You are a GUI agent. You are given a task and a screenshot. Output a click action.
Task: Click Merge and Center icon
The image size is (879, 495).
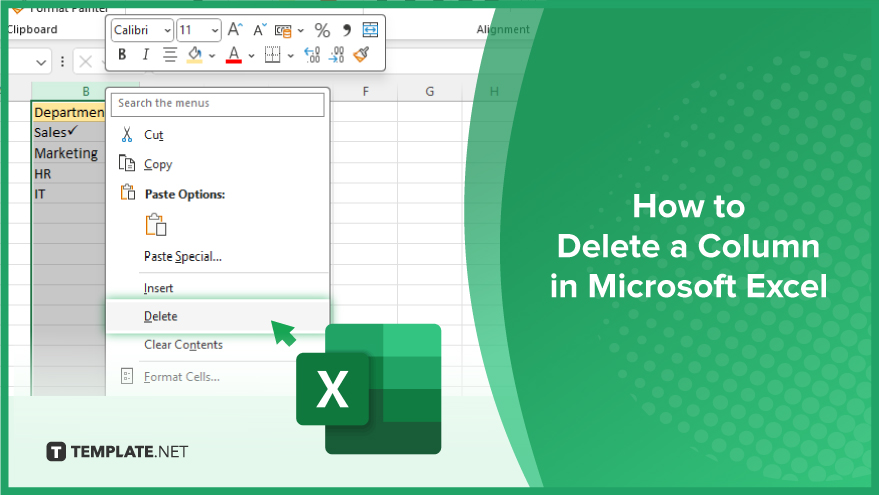370,29
